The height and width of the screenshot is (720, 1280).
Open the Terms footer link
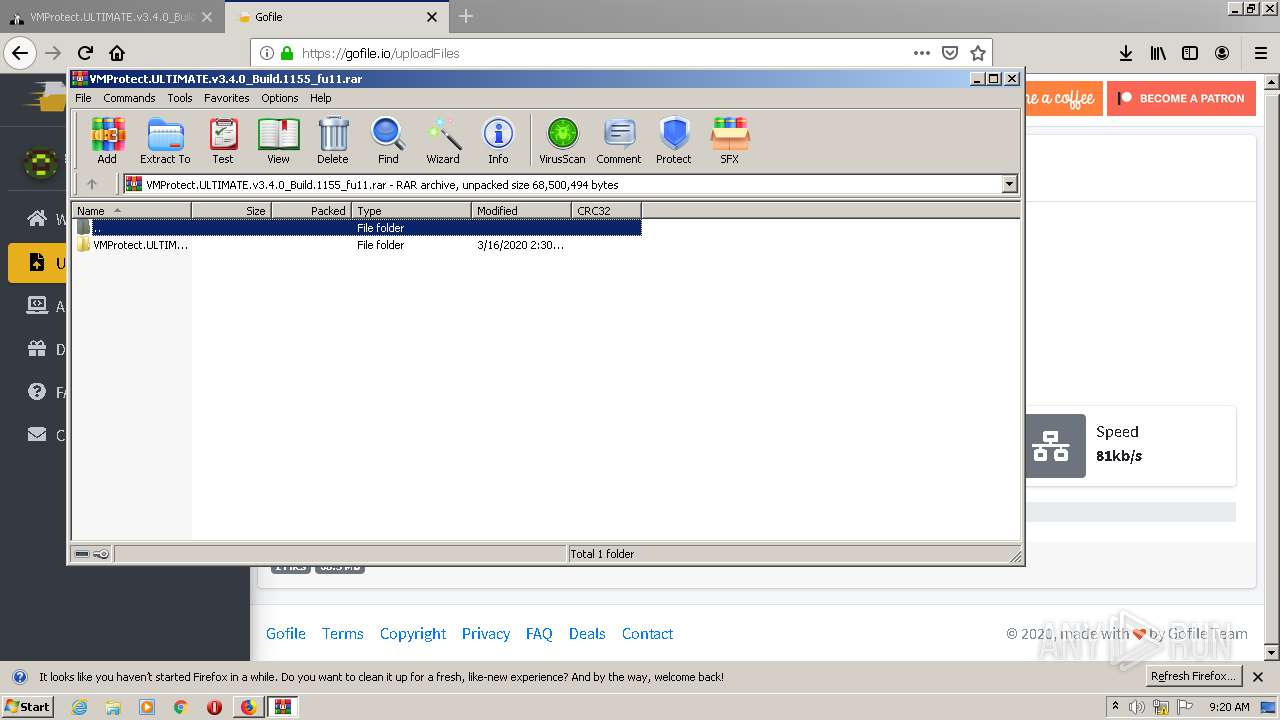343,634
